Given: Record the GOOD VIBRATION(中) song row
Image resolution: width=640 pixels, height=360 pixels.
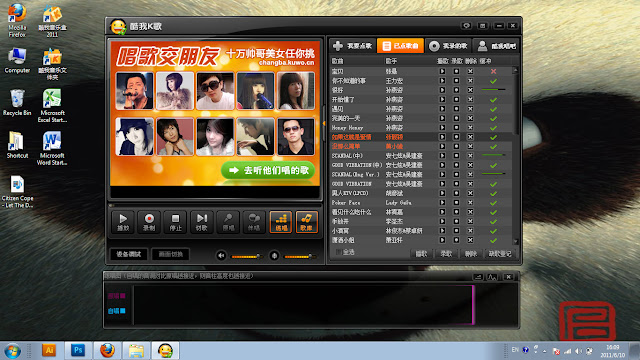Looking at the screenshot, I should click(x=456, y=165).
